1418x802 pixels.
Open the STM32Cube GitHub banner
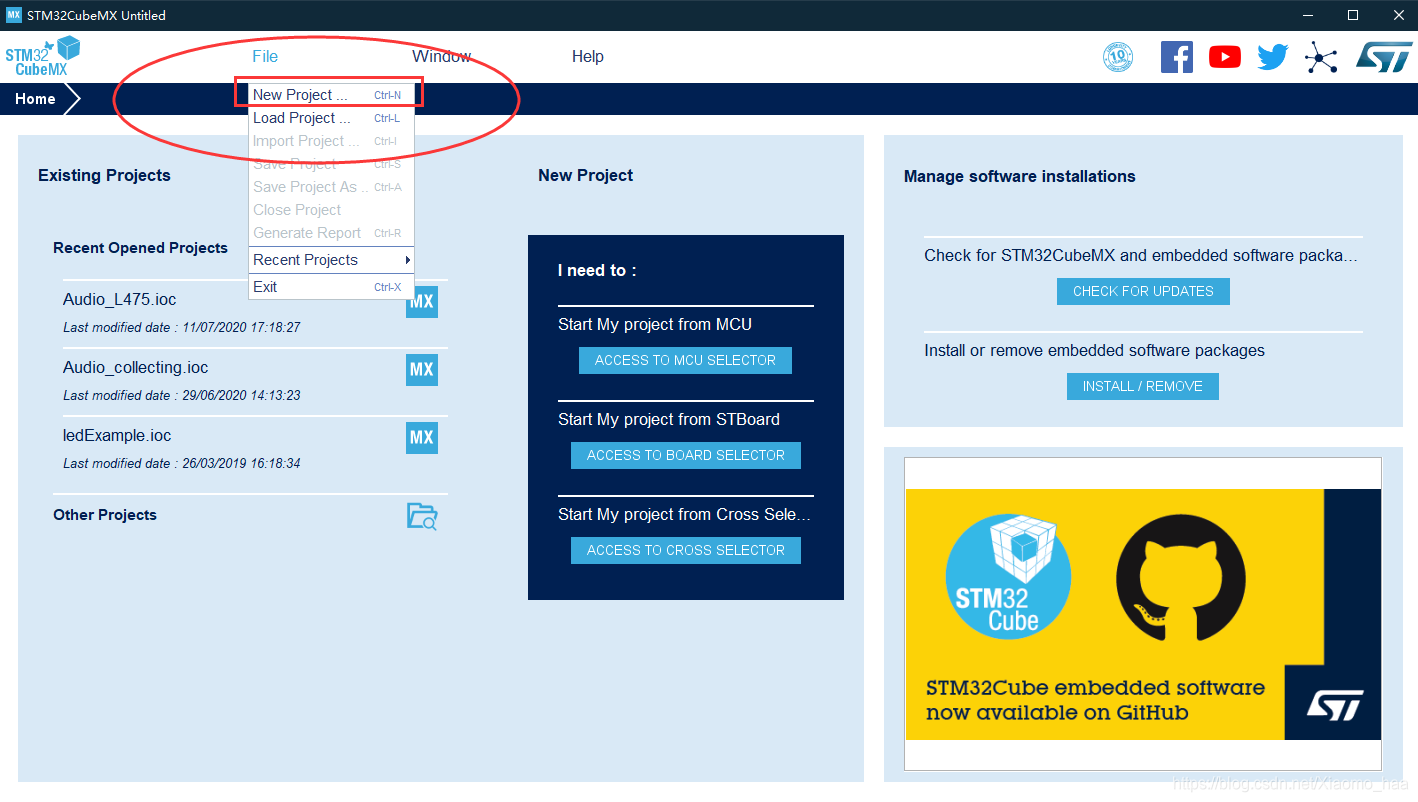1143,615
